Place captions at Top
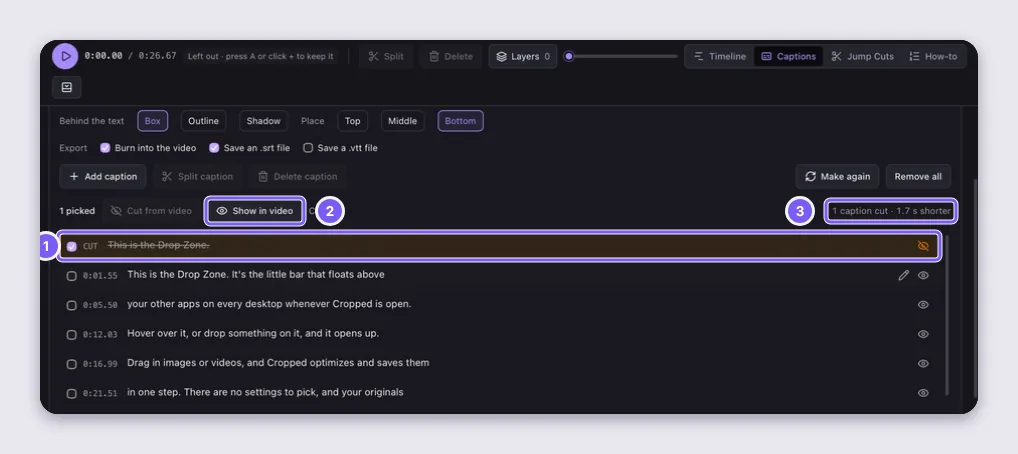The height and width of the screenshot is (454, 1018). [x=353, y=121]
